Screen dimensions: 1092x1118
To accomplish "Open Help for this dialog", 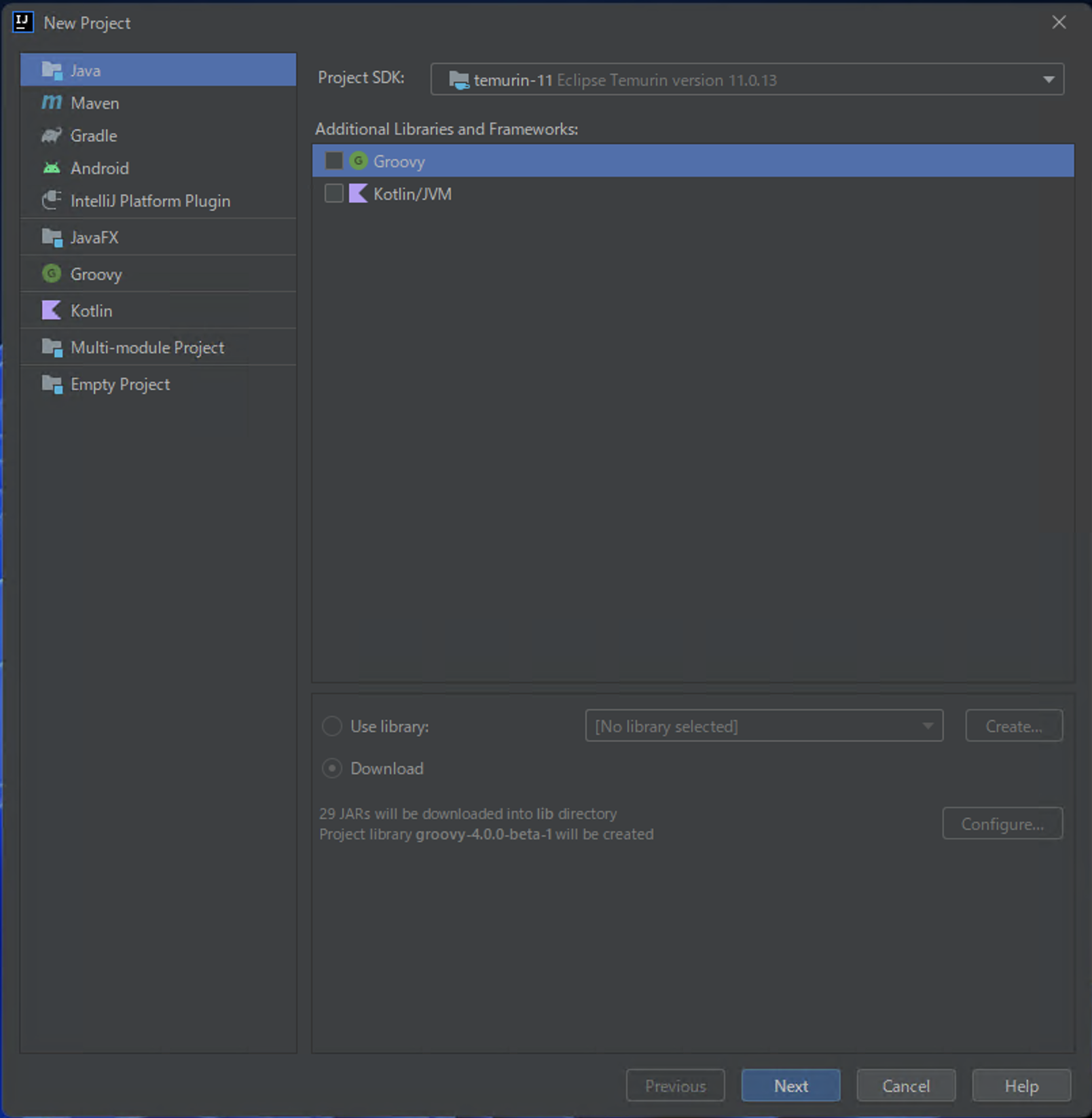I will point(1021,1085).
